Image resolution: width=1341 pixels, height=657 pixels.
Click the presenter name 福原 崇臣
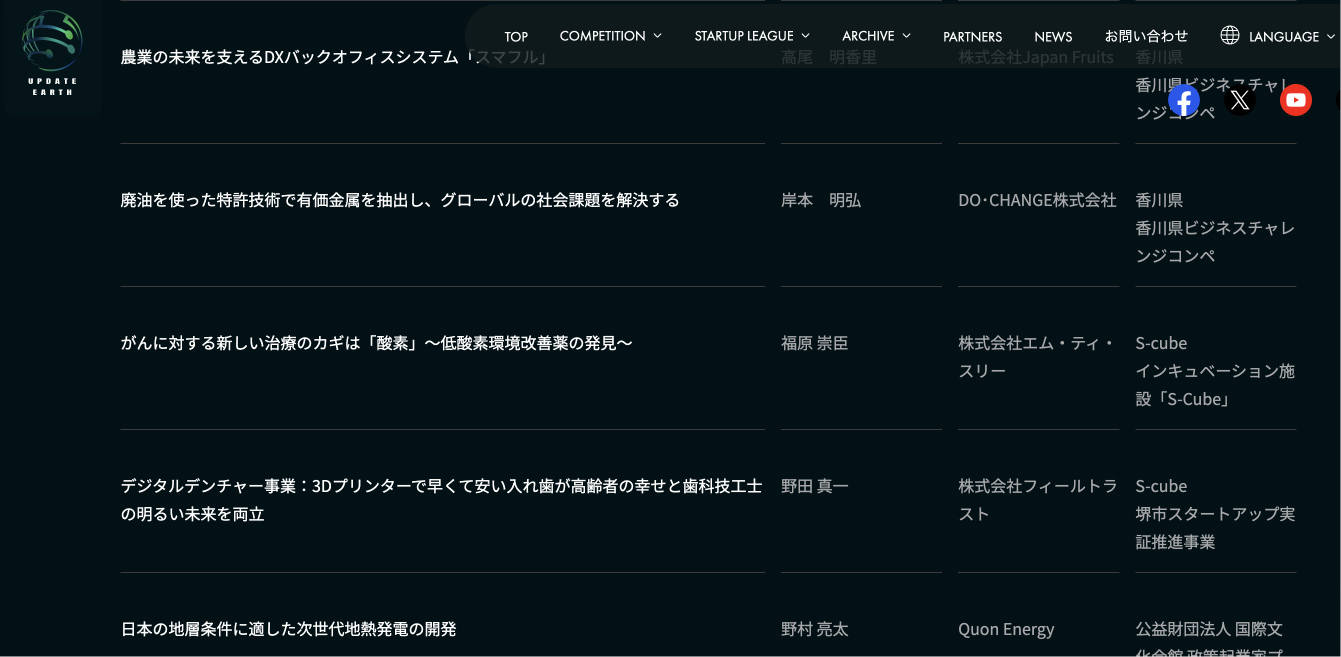(815, 343)
